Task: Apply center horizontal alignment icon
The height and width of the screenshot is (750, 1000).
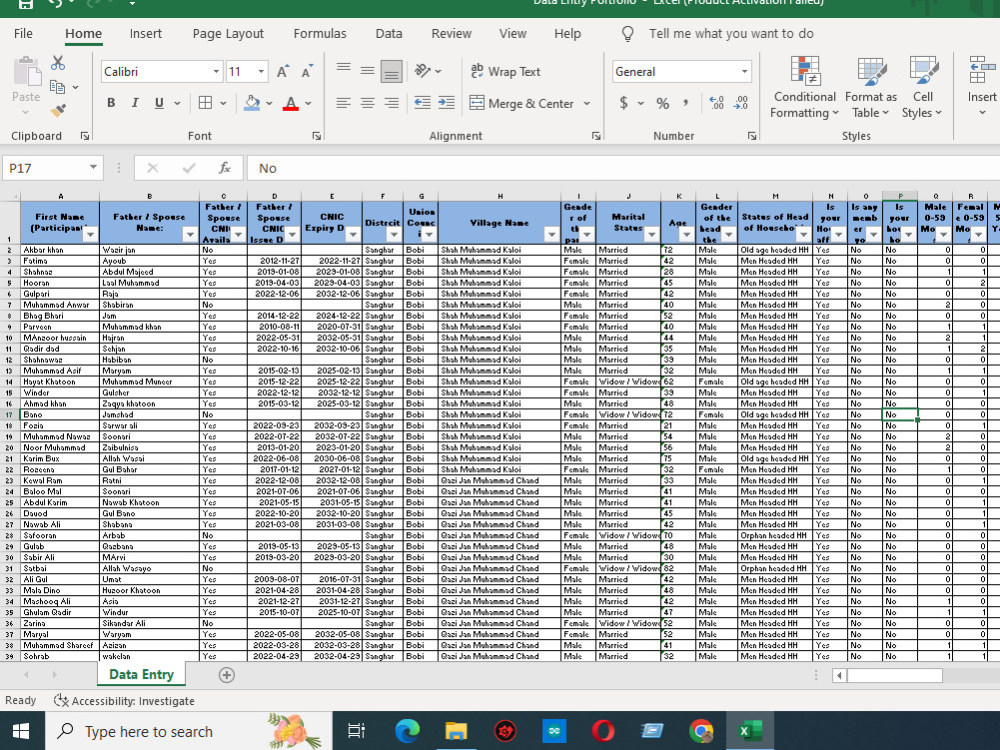Action: click(x=367, y=103)
